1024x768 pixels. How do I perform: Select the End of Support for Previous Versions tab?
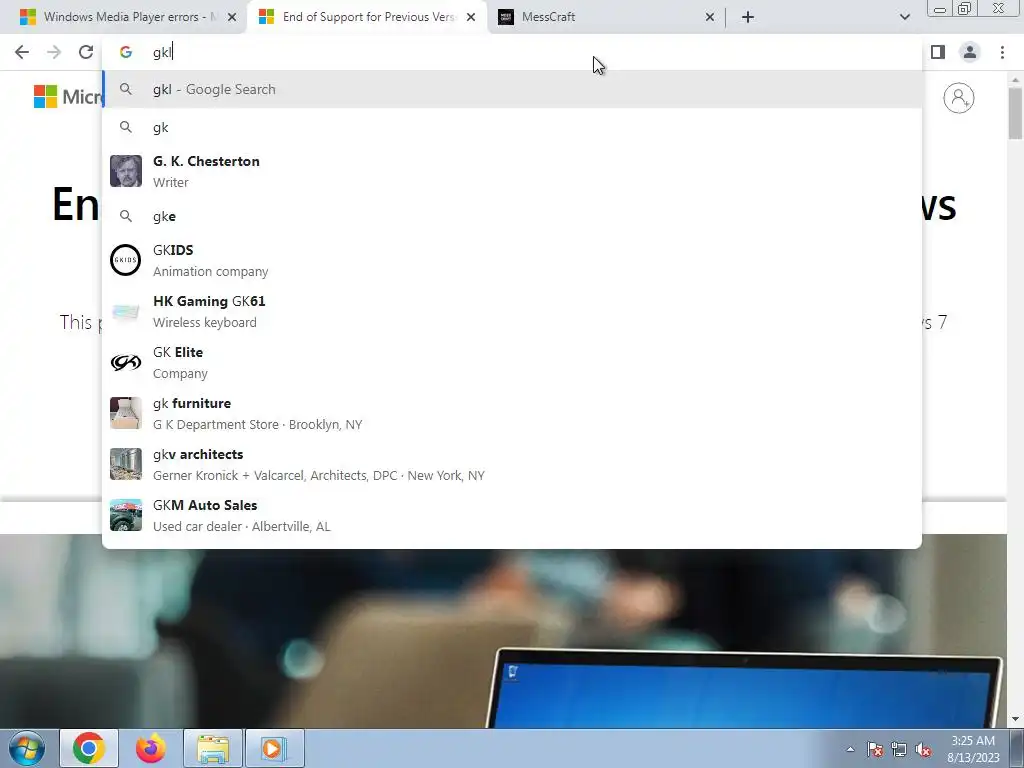point(367,17)
